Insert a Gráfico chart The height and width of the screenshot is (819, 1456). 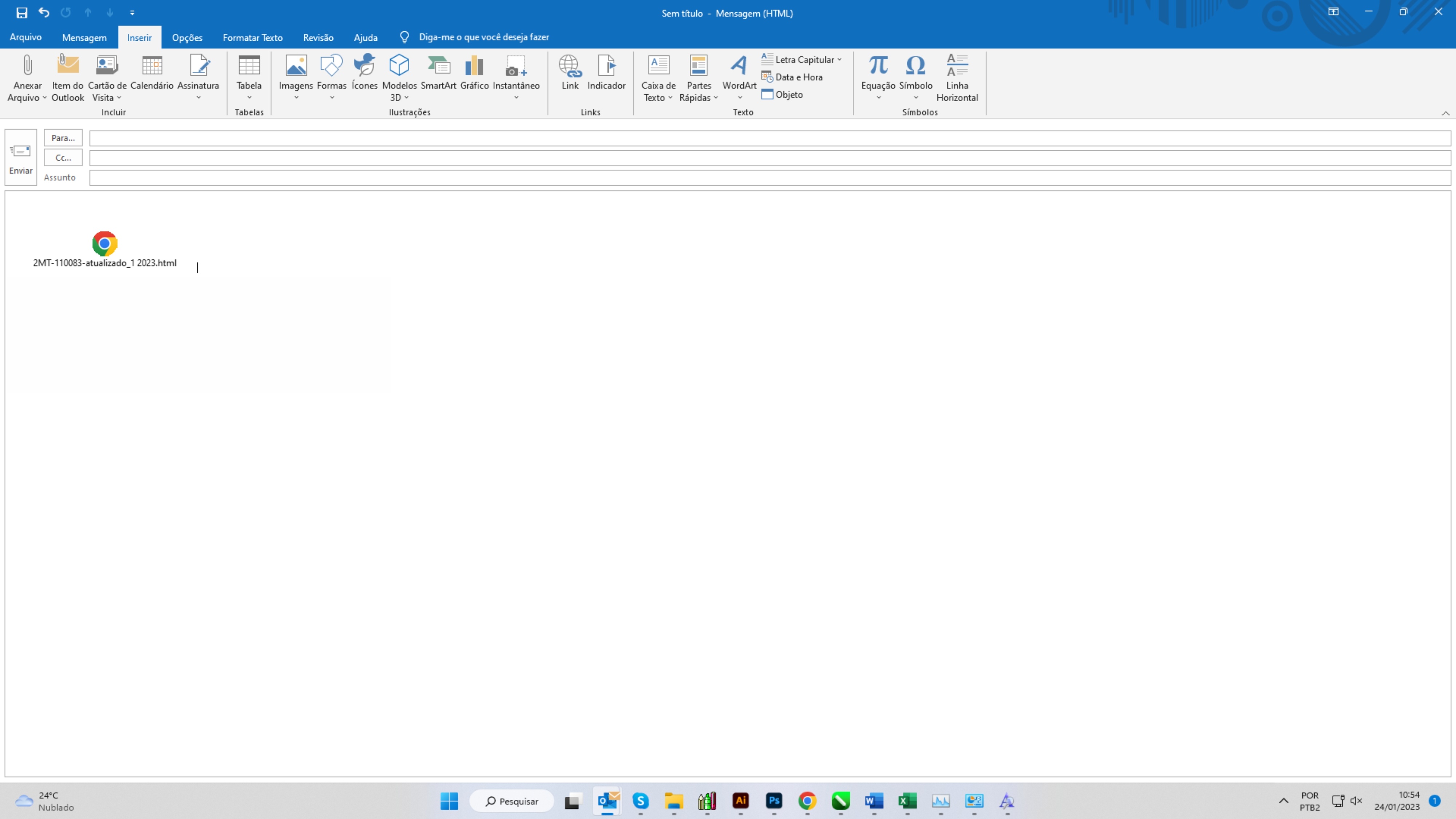tap(474, 72)
